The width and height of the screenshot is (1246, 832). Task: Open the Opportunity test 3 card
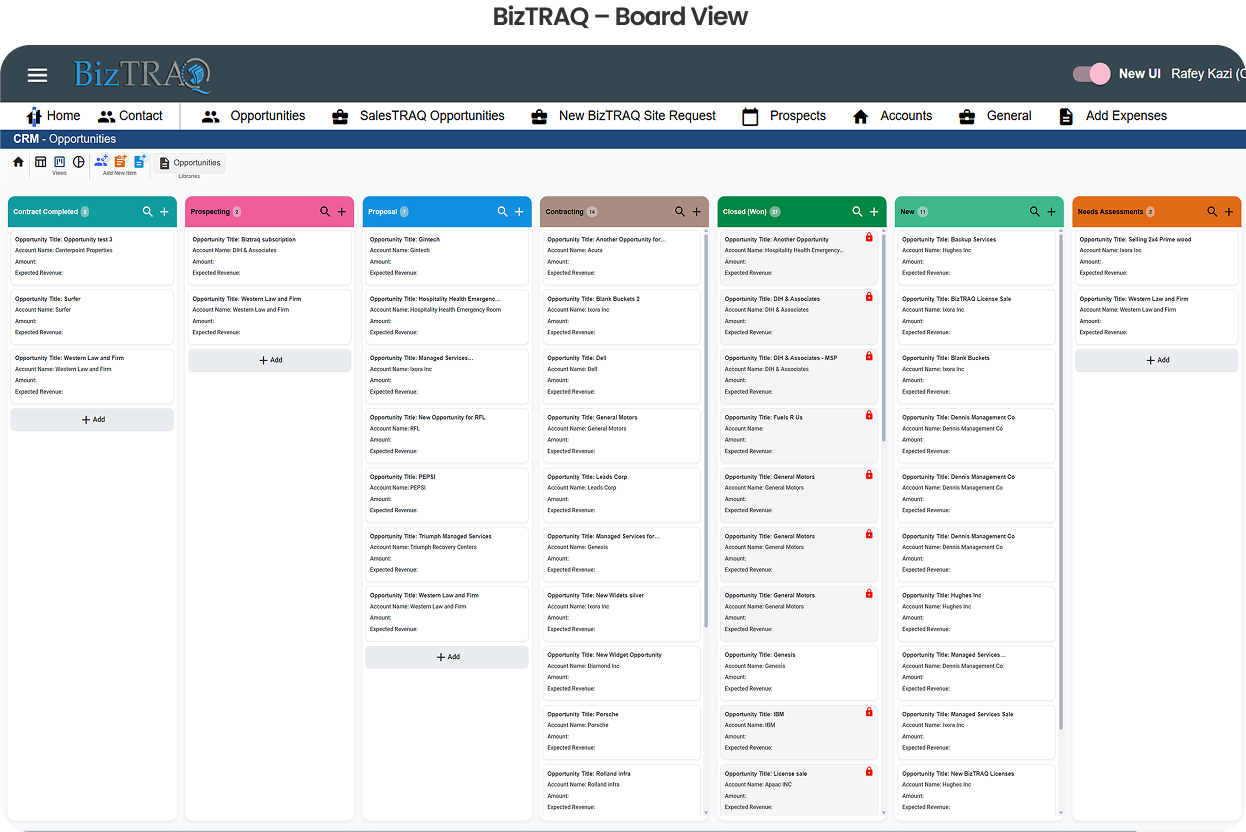[92, 256]
